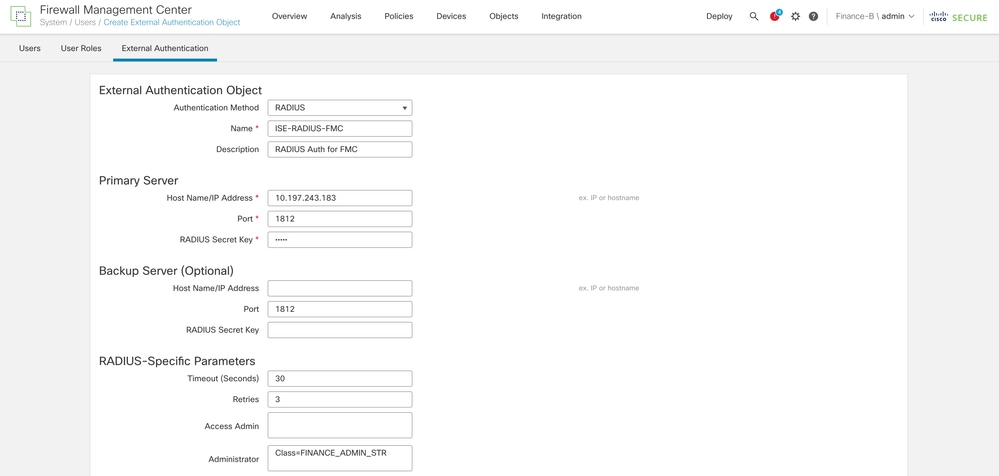999x476 pixels.
Task: Click the Backup Server Port field
Action: (x=340, y=310)
